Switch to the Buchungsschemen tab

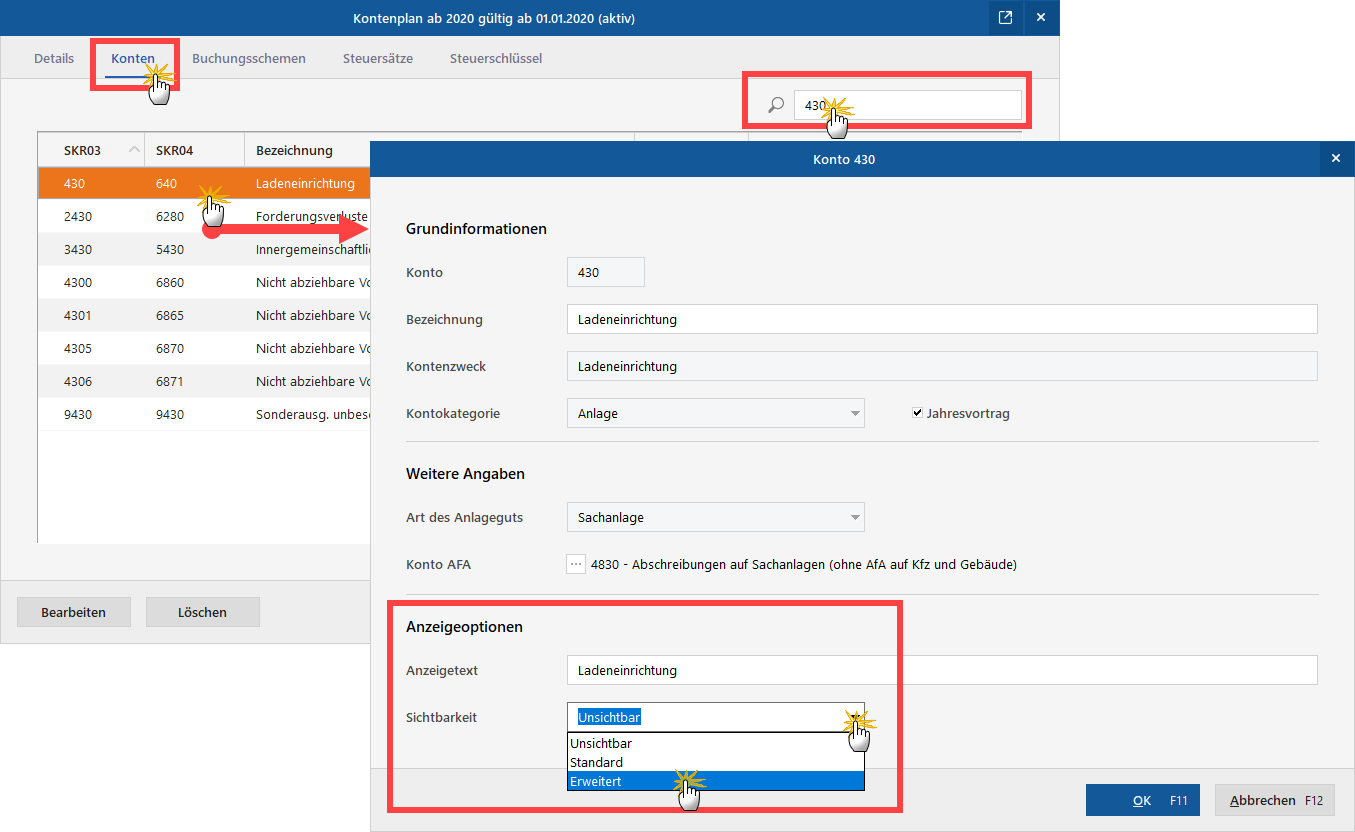point(249,58)
